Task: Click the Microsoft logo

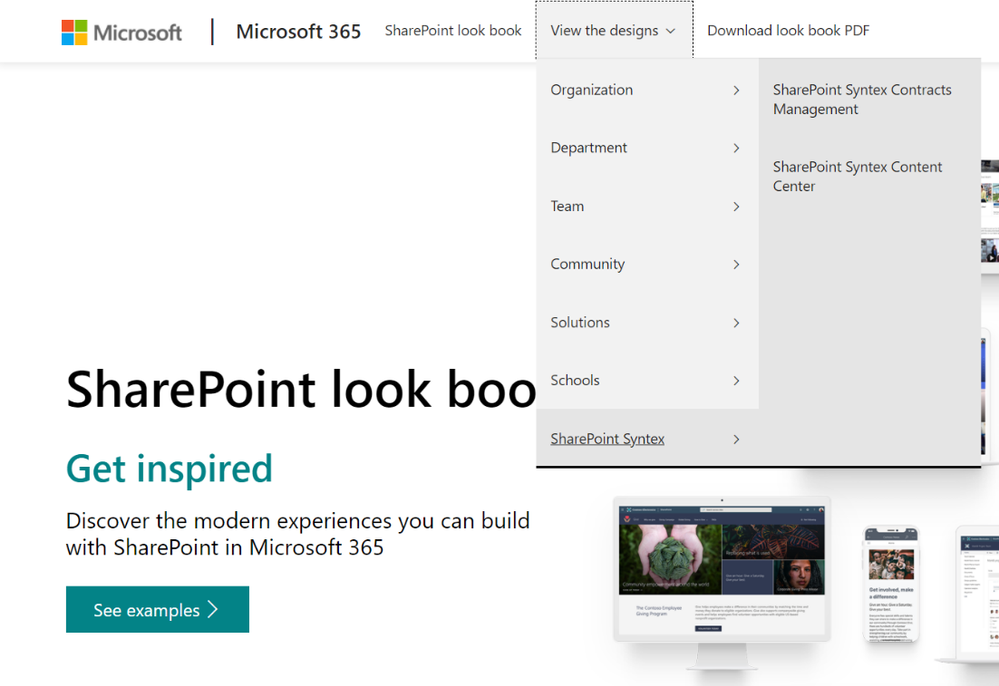Action: (122, 32)
